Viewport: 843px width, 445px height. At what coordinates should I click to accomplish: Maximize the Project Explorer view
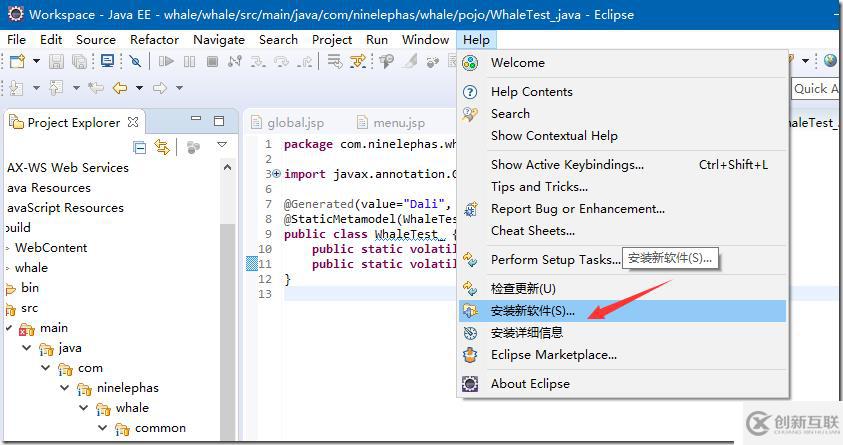tap(219, 121)
